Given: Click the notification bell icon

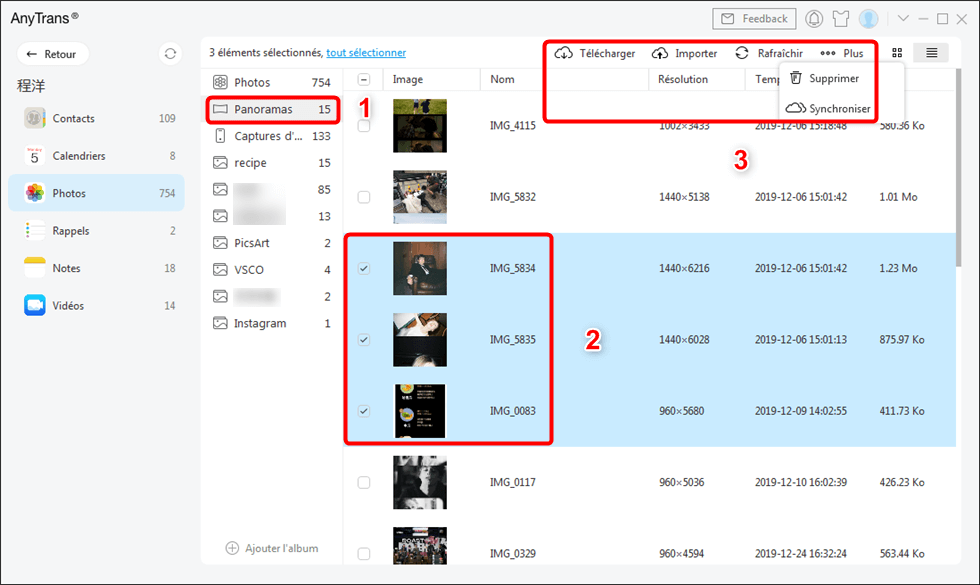Looking at the screenshot, I should 814,19.
